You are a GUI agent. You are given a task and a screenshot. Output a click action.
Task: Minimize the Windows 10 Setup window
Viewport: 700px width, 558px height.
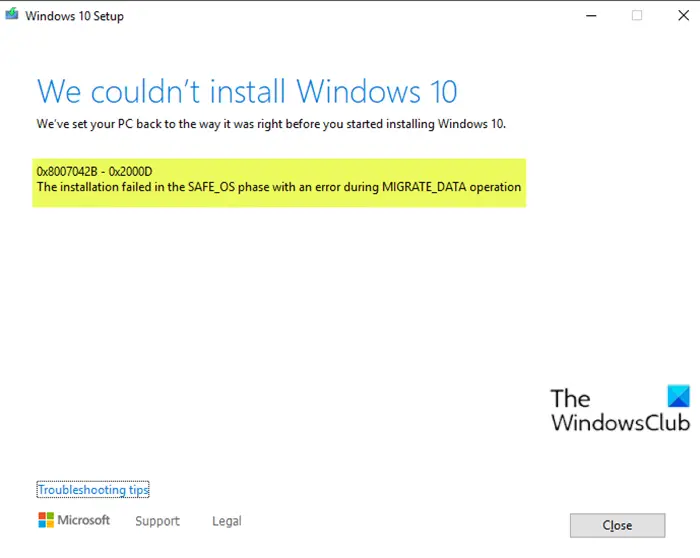591,16
